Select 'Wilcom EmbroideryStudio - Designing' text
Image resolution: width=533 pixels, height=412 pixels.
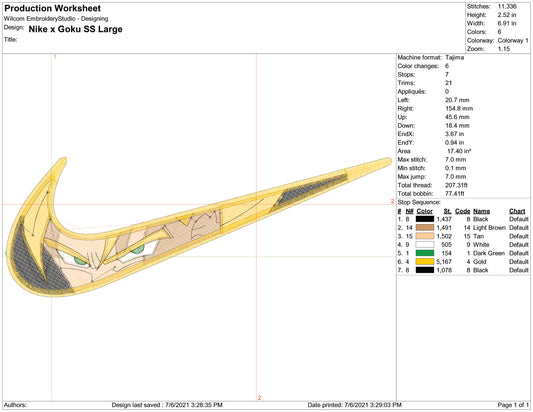56,19
